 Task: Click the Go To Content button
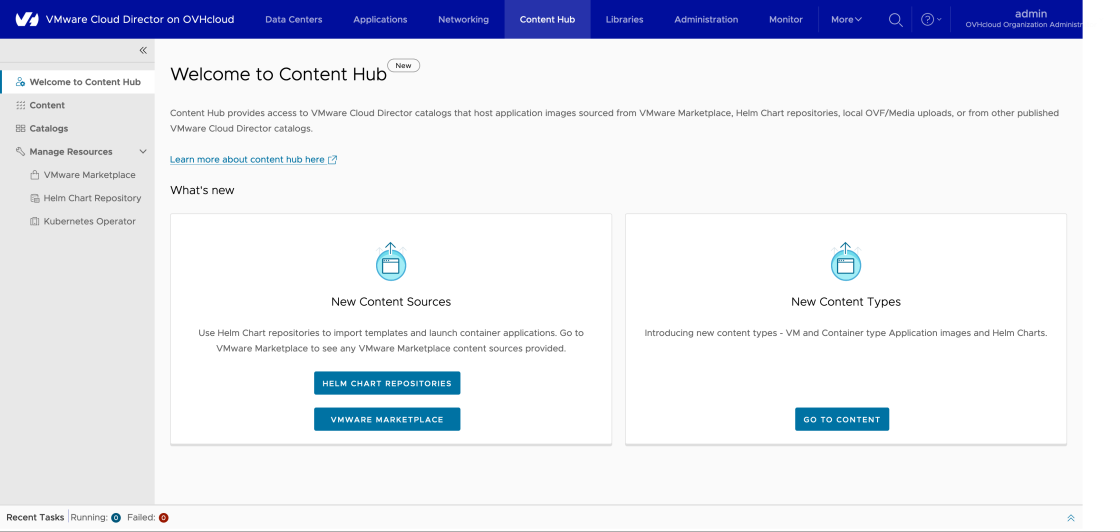(x=842, y=419)
